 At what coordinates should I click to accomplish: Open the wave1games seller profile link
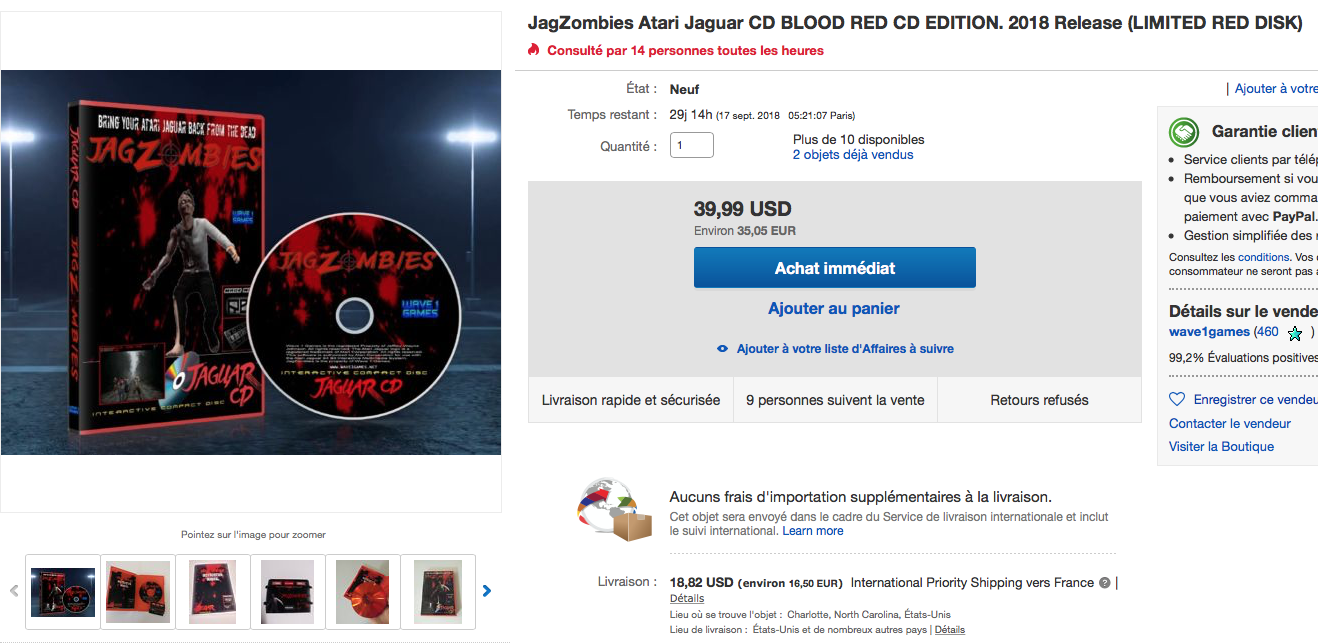click(x=1209, y=332)
